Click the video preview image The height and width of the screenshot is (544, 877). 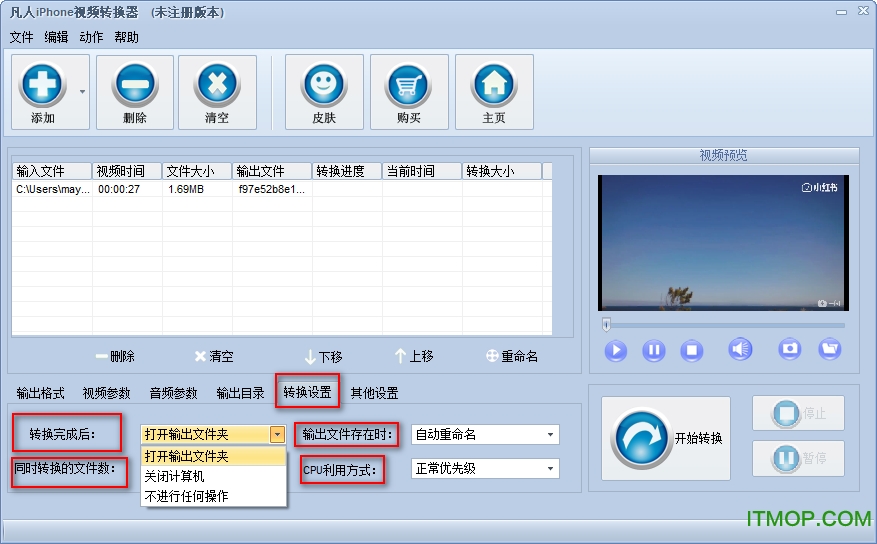tap(723, 243)
